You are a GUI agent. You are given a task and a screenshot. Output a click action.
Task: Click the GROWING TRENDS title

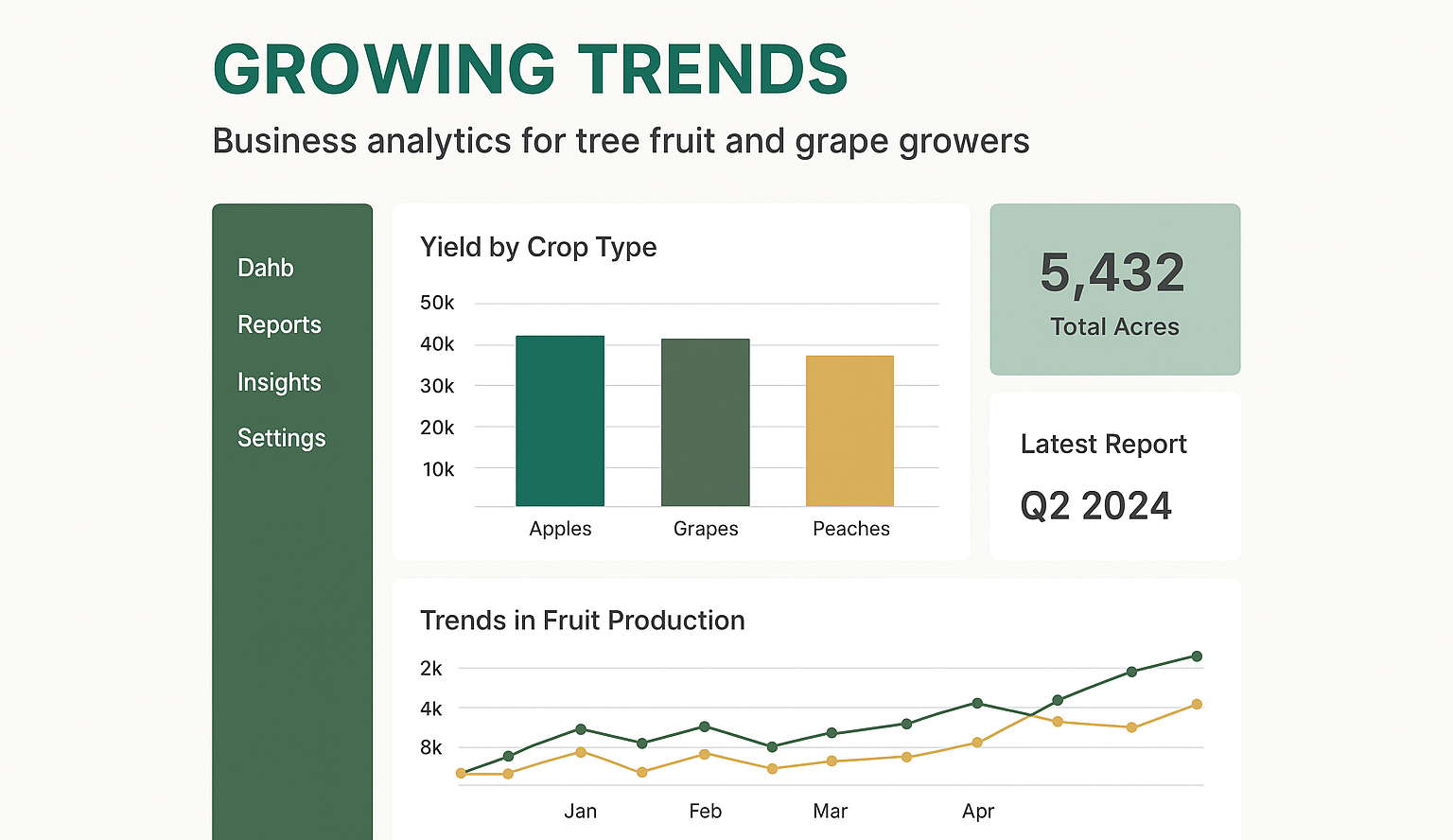tap(530, 70)
